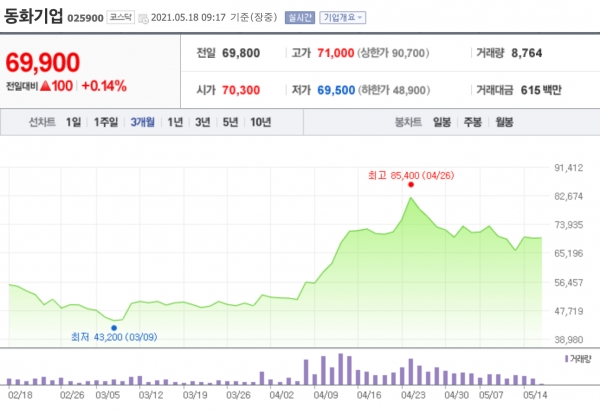Click the 코스닥 market badge
The height and width of the screenshot is (414, 600).
click(x=121, y=17)
